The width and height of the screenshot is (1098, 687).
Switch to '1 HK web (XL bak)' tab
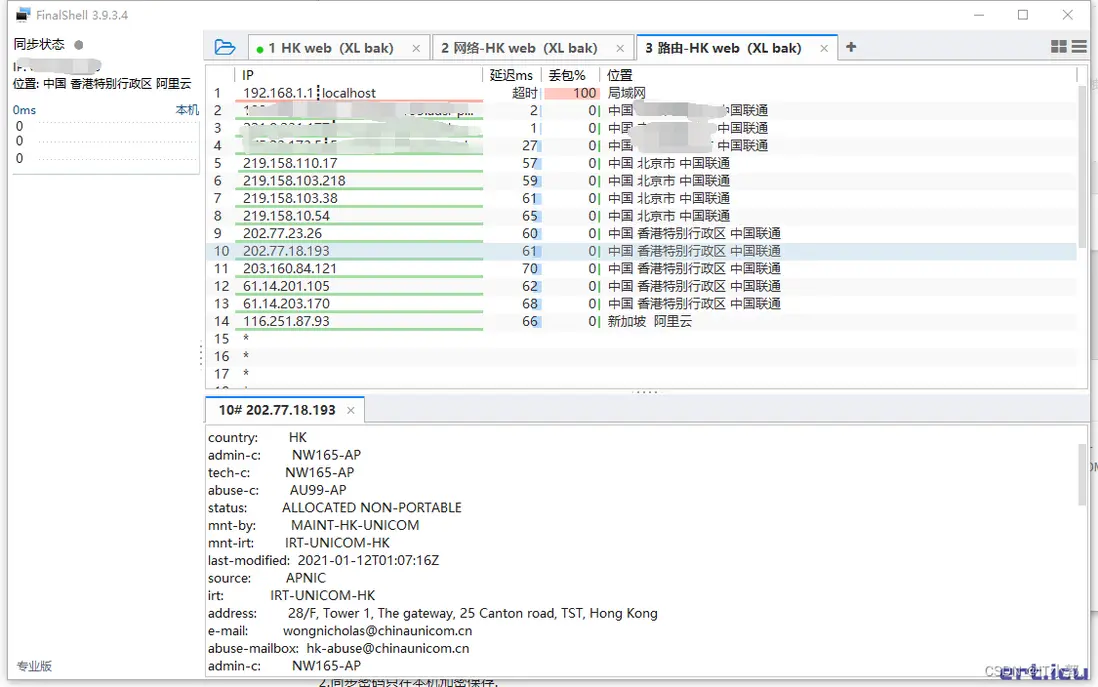[x=331, y=48]
